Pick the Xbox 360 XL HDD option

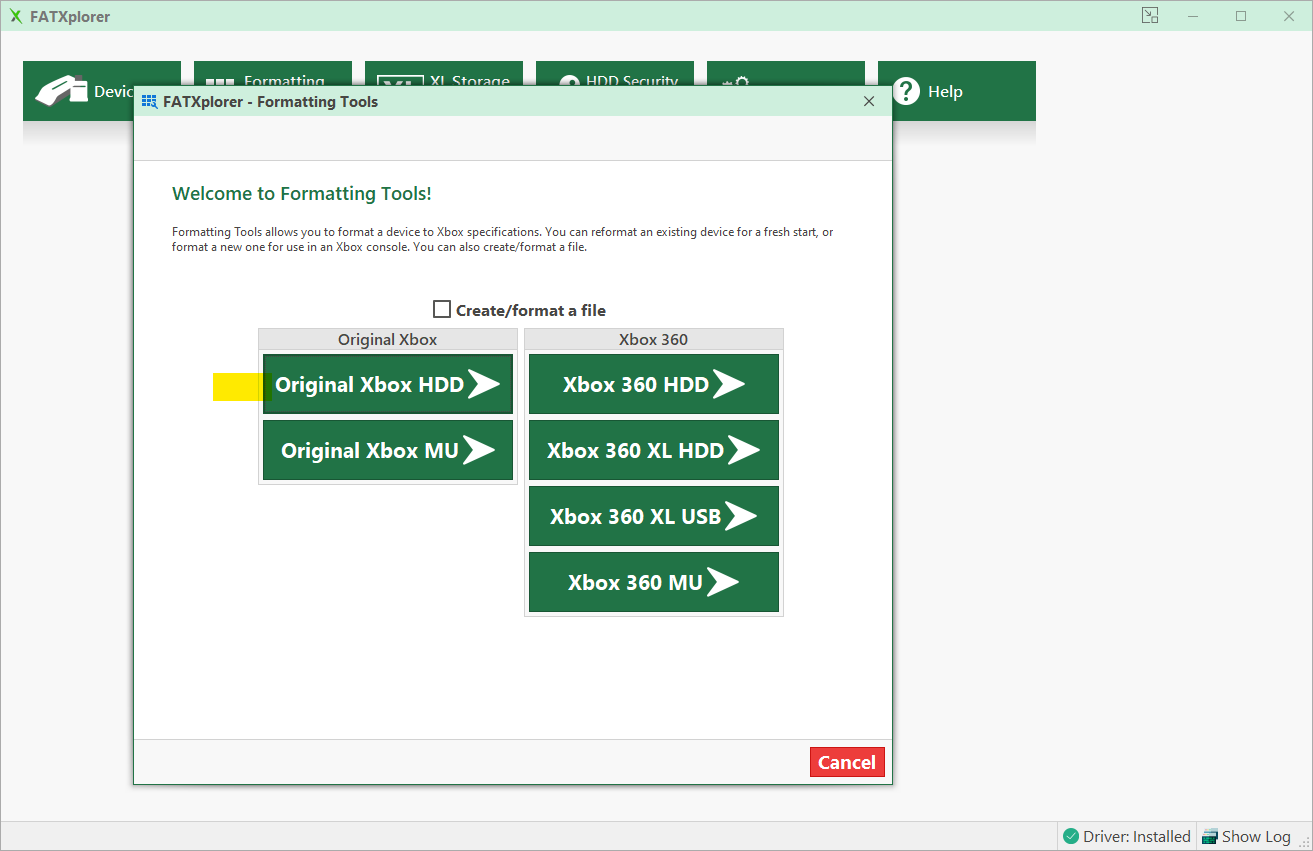tap(654, 450)
